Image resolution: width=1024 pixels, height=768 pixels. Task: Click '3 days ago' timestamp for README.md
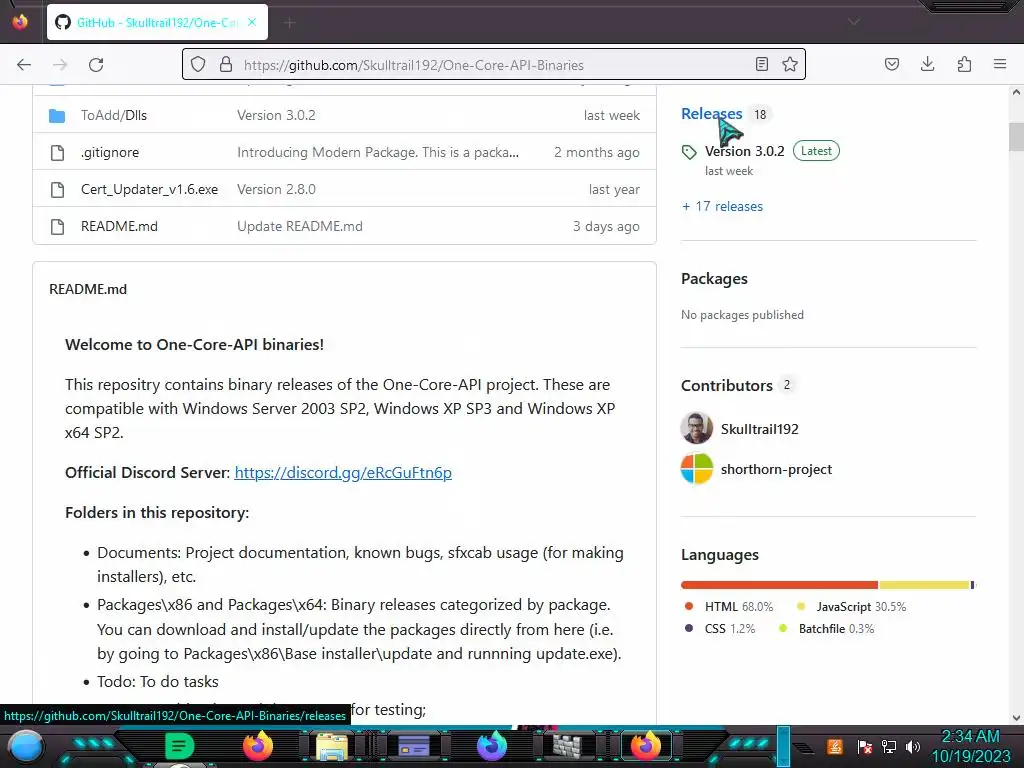(606, 227)
